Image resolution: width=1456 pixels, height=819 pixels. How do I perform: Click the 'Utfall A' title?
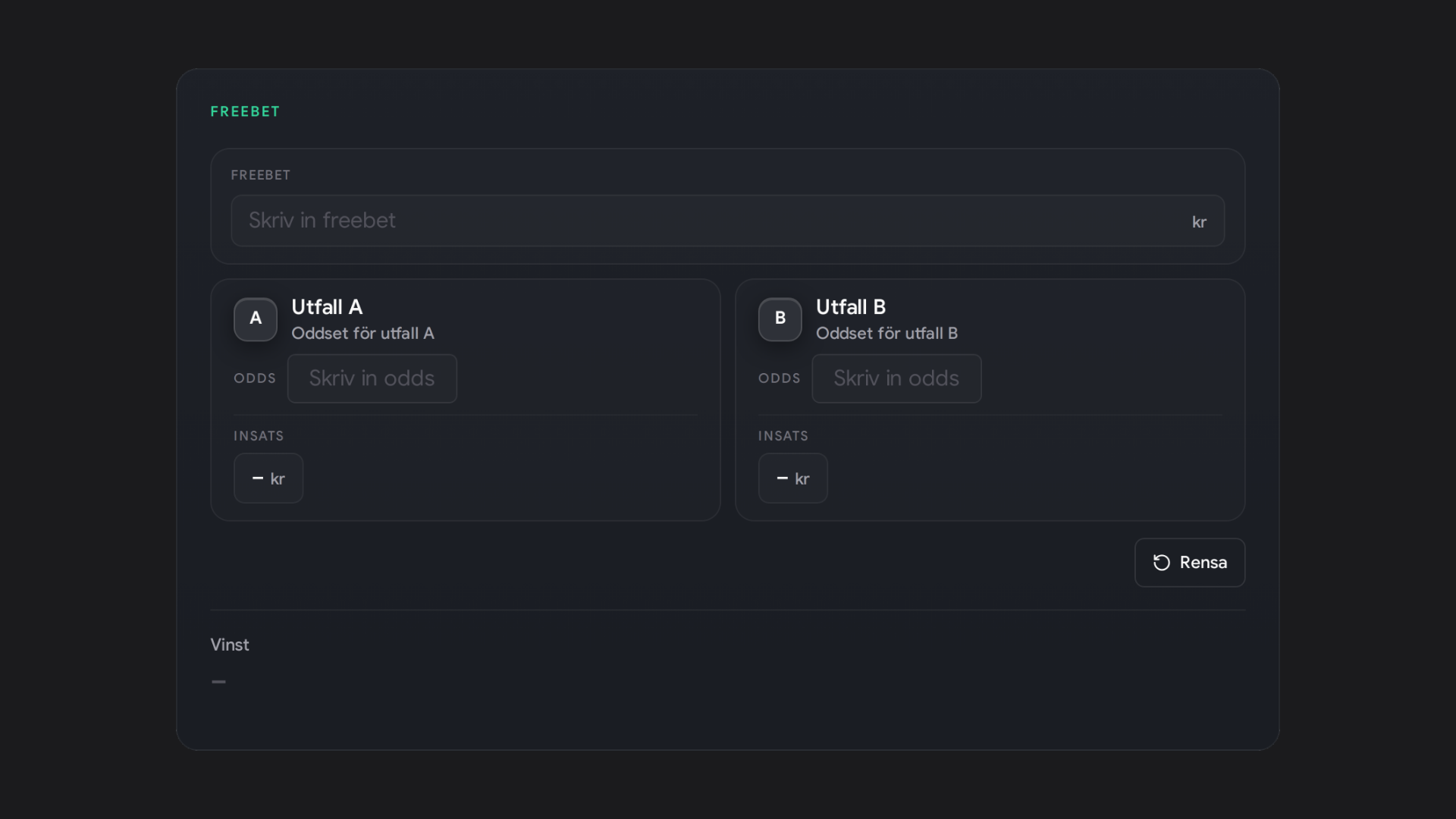pos(327,307)
